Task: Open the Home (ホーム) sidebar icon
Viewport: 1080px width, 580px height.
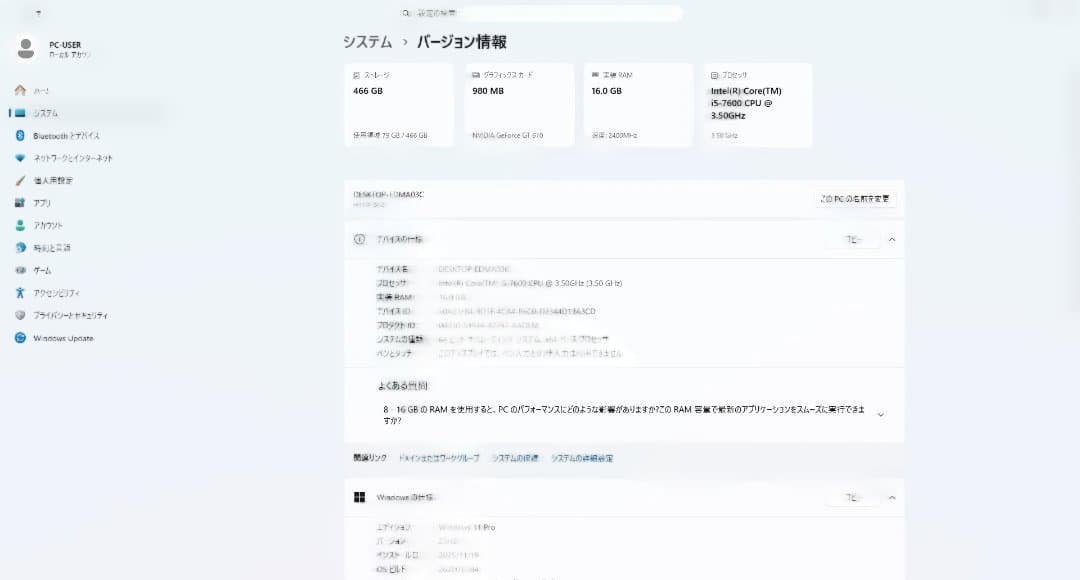Action: pos(20,90)
